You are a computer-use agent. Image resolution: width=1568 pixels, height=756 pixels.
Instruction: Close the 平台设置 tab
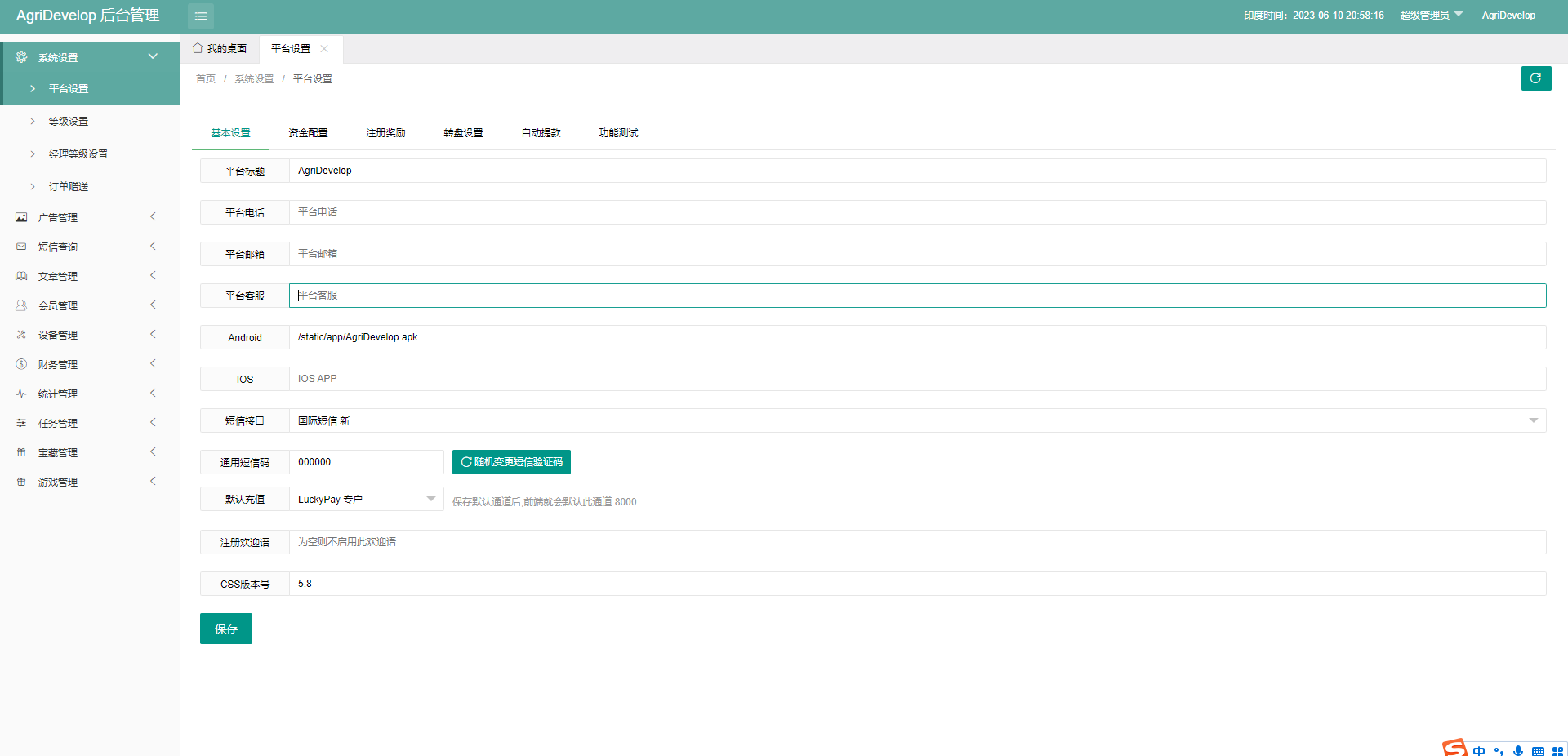pos(324,49)
